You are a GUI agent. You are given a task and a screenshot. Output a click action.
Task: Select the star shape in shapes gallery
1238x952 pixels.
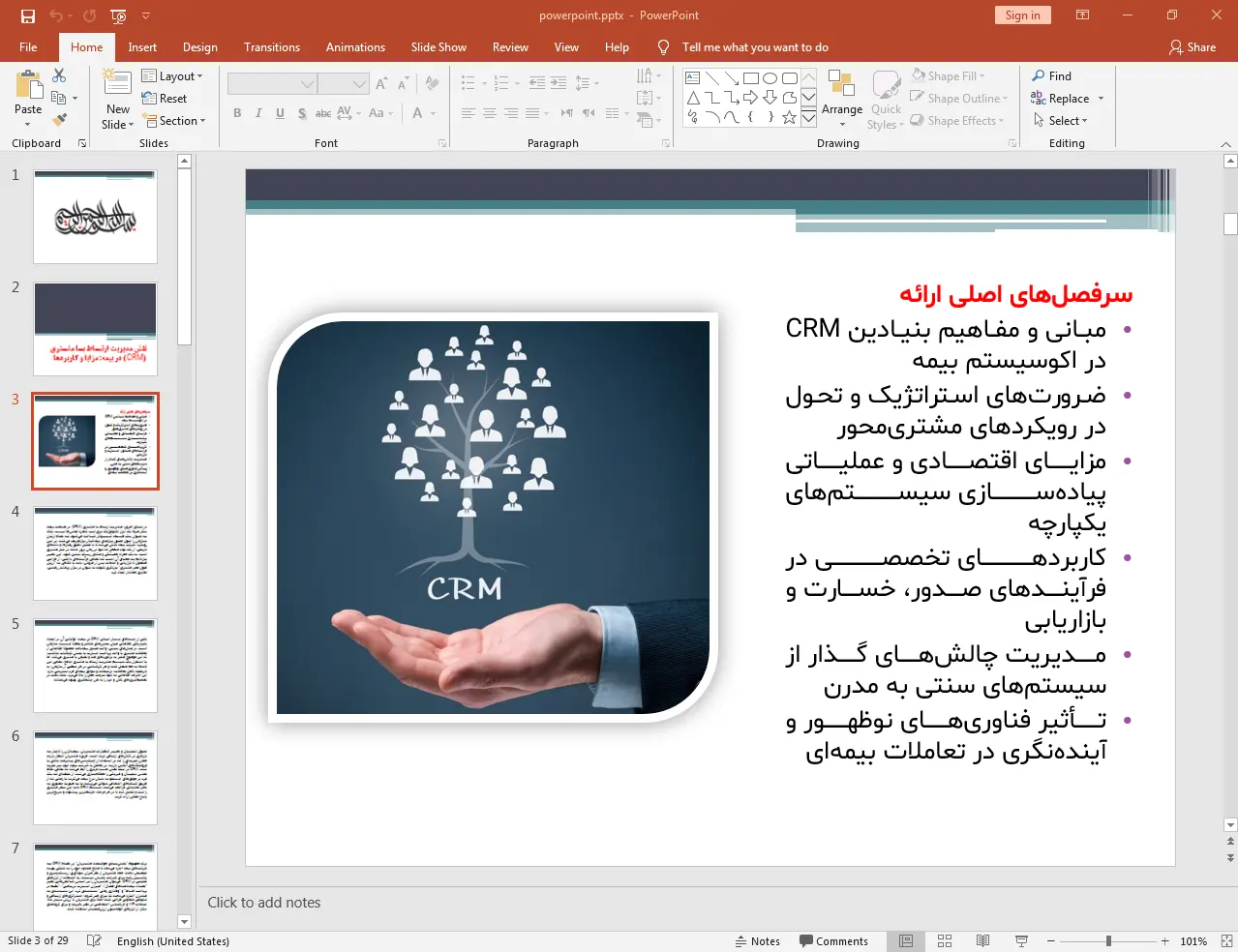click(x=789, y=117)
